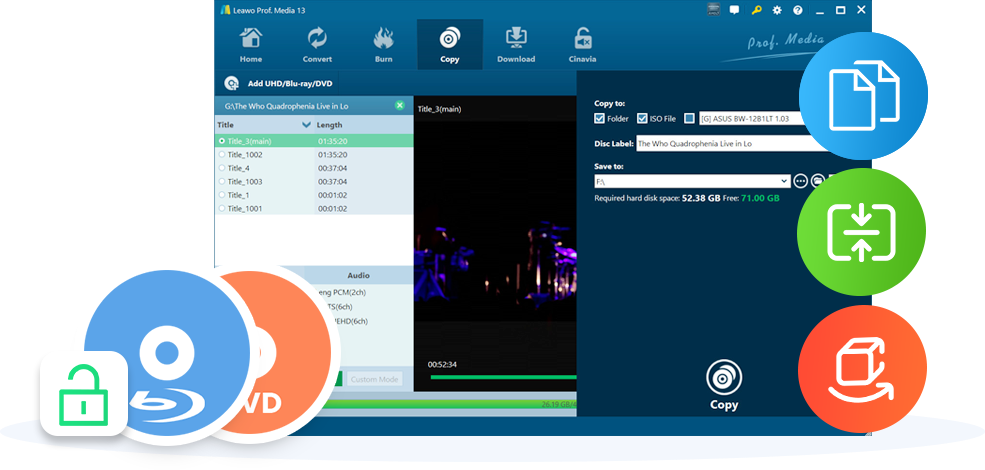The width and height of the screenshot is (985, 470).
Task: Open the Cinavia removal module
Action: click(582, 45)
